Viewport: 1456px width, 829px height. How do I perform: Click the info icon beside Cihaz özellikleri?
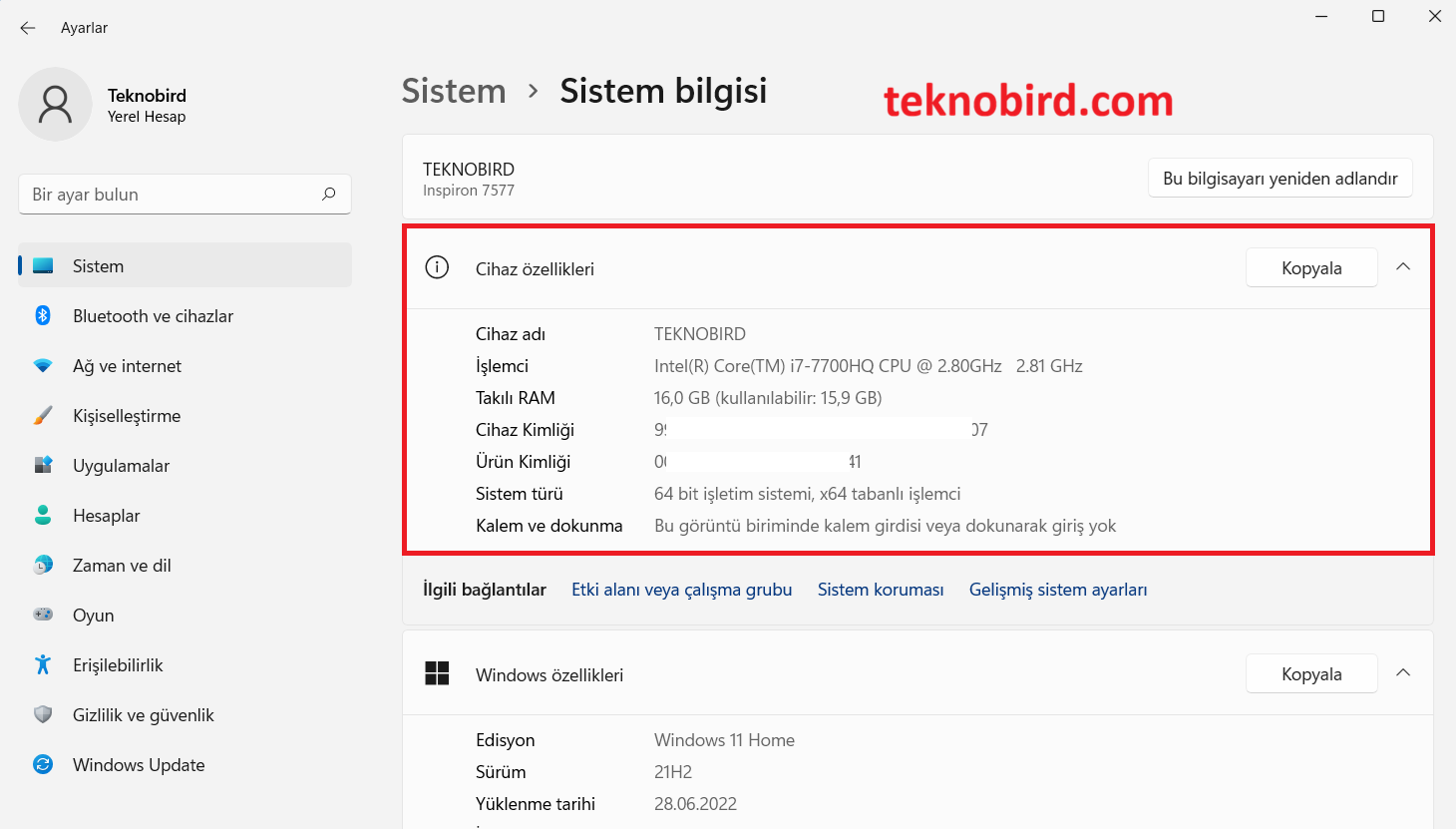tap(436, 267)
